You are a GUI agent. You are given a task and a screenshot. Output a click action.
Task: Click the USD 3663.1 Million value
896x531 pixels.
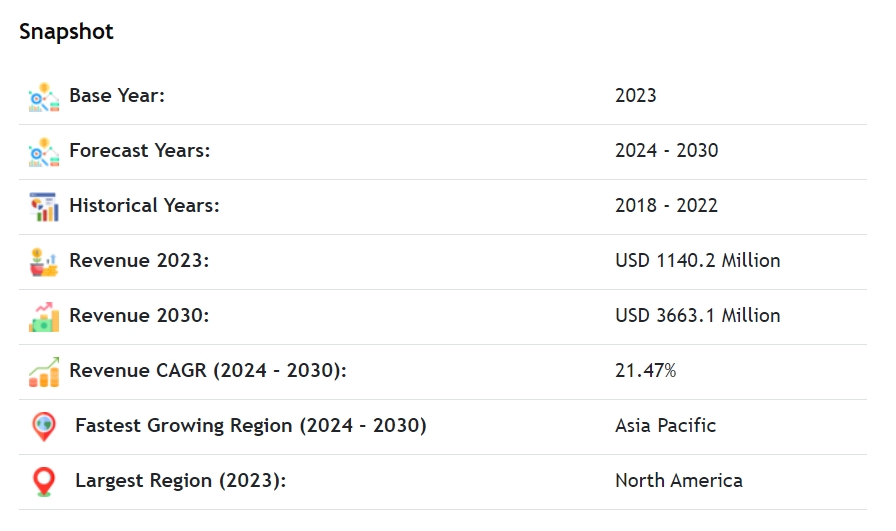coord(697,316)
